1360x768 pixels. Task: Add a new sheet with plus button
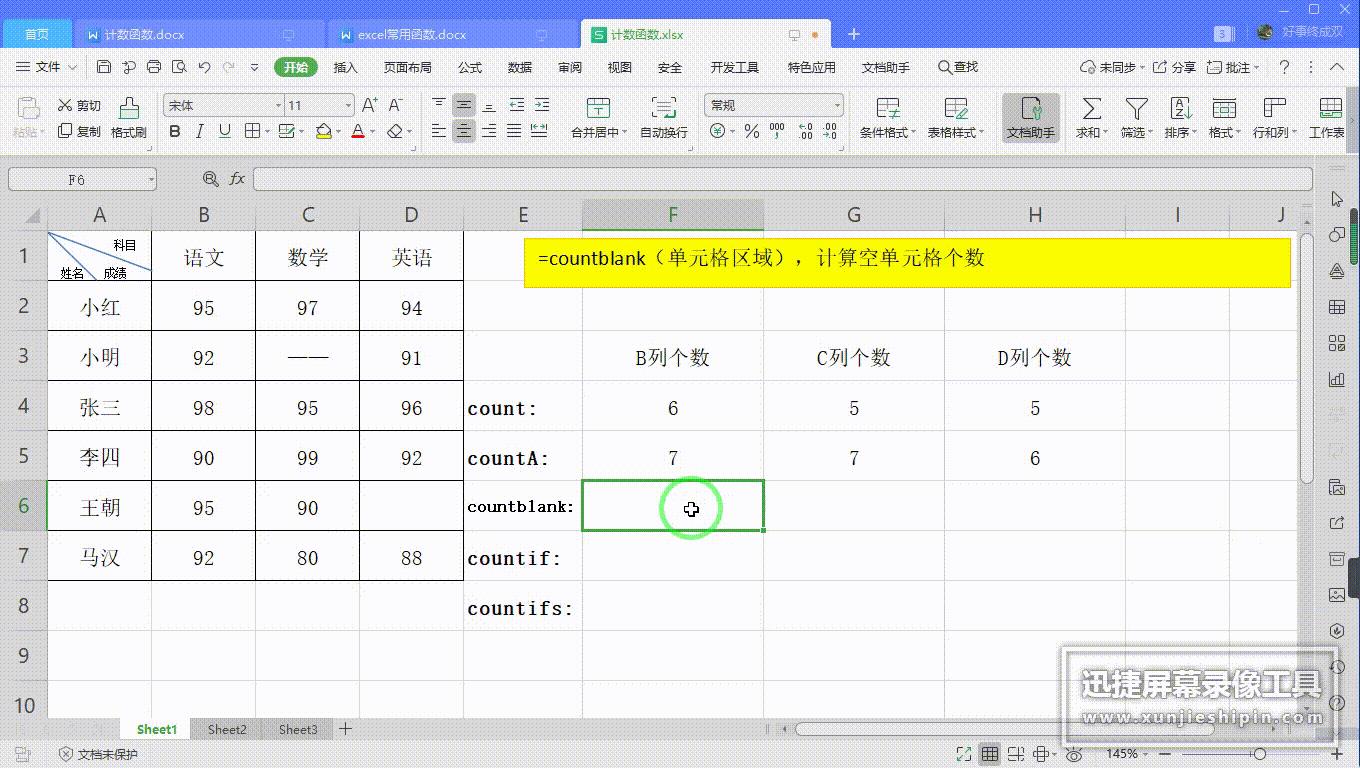coord(345,729)
